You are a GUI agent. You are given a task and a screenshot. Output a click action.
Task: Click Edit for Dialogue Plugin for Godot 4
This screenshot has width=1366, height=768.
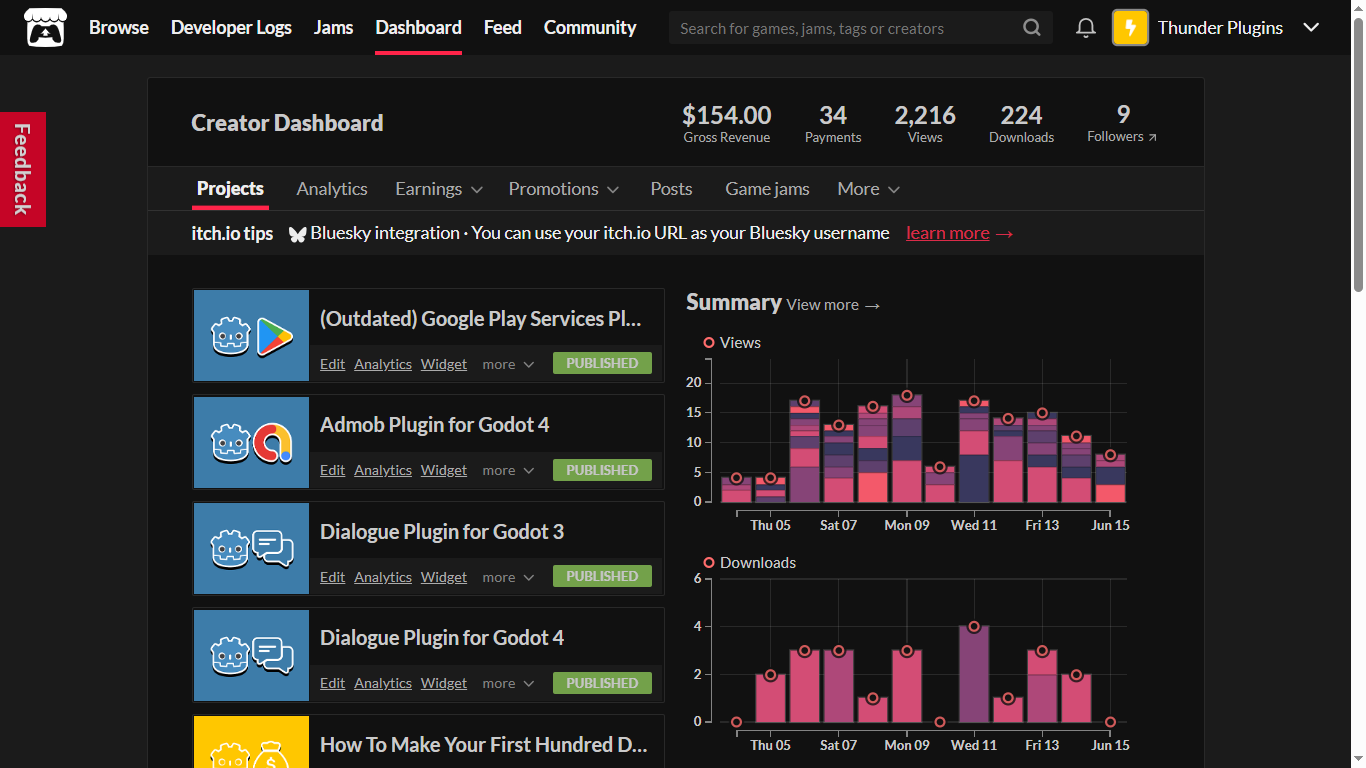332,684
